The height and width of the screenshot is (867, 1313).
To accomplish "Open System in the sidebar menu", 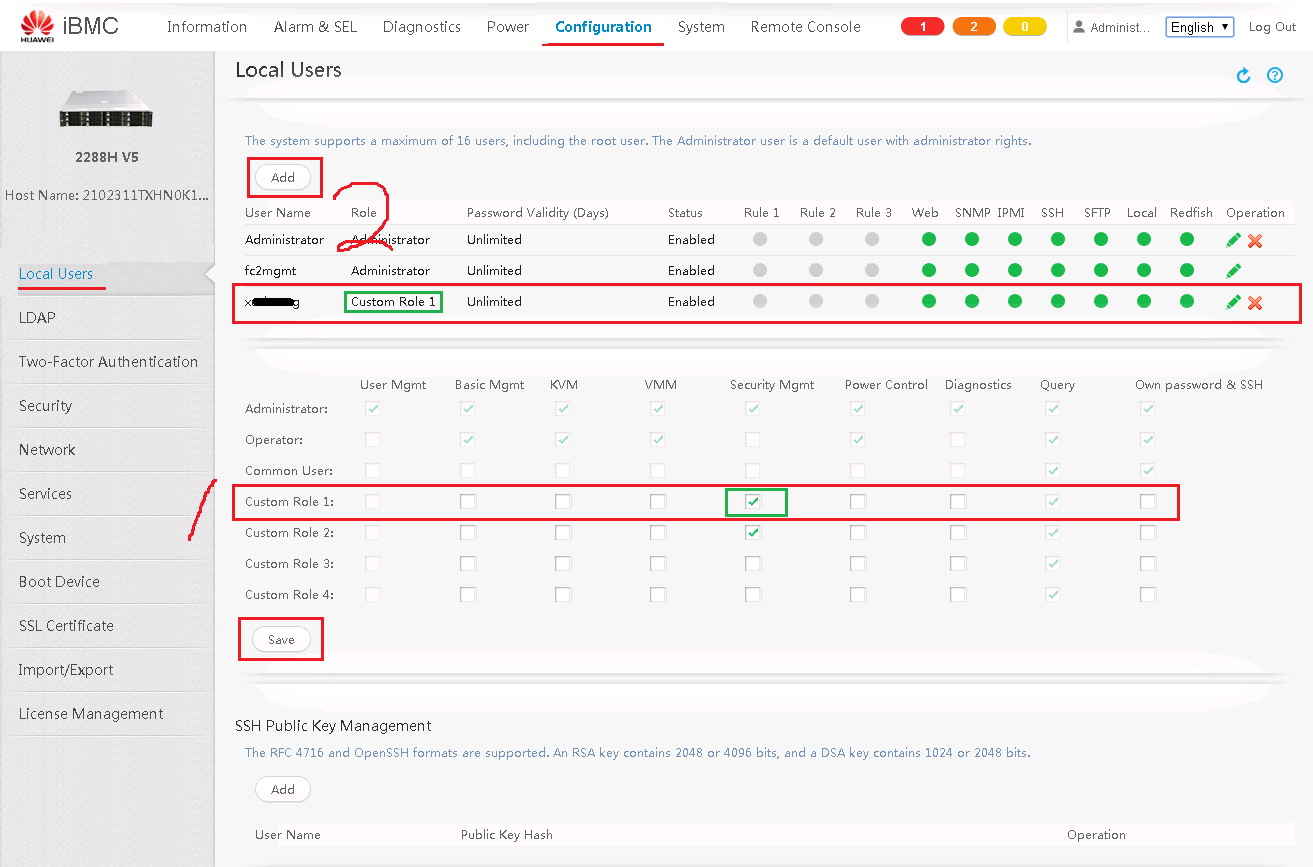I will (x=42, y=538).
